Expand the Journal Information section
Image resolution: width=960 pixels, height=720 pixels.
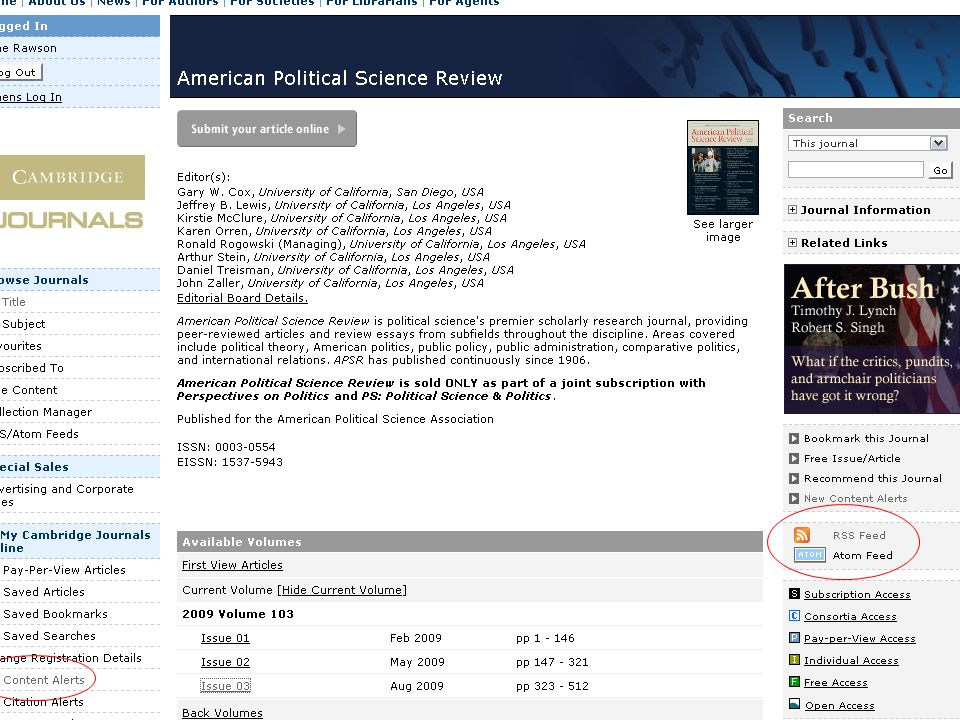[x=792, y=209]
